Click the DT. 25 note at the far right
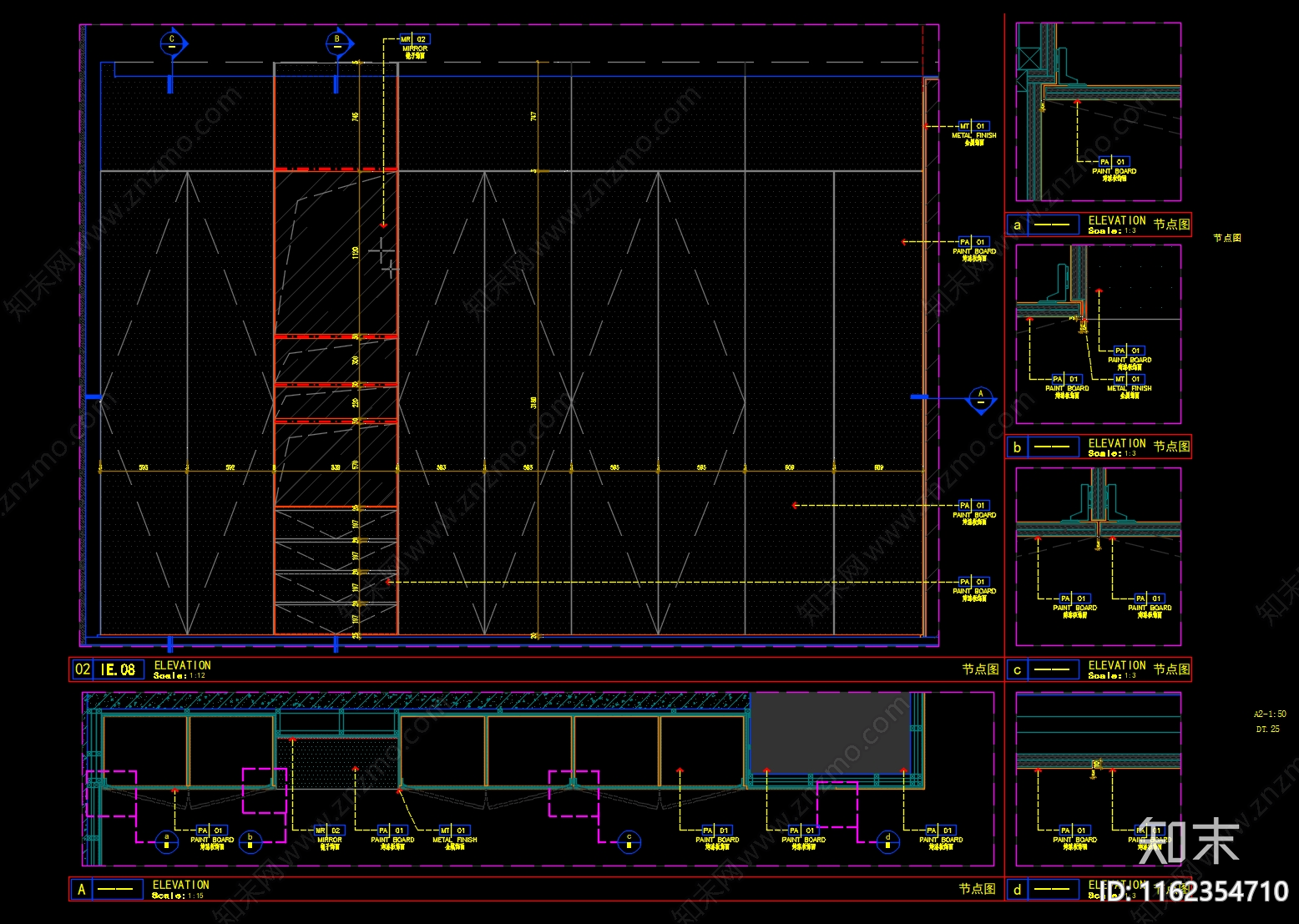Screen dimensions: 1299x924 coord(1267,730)
